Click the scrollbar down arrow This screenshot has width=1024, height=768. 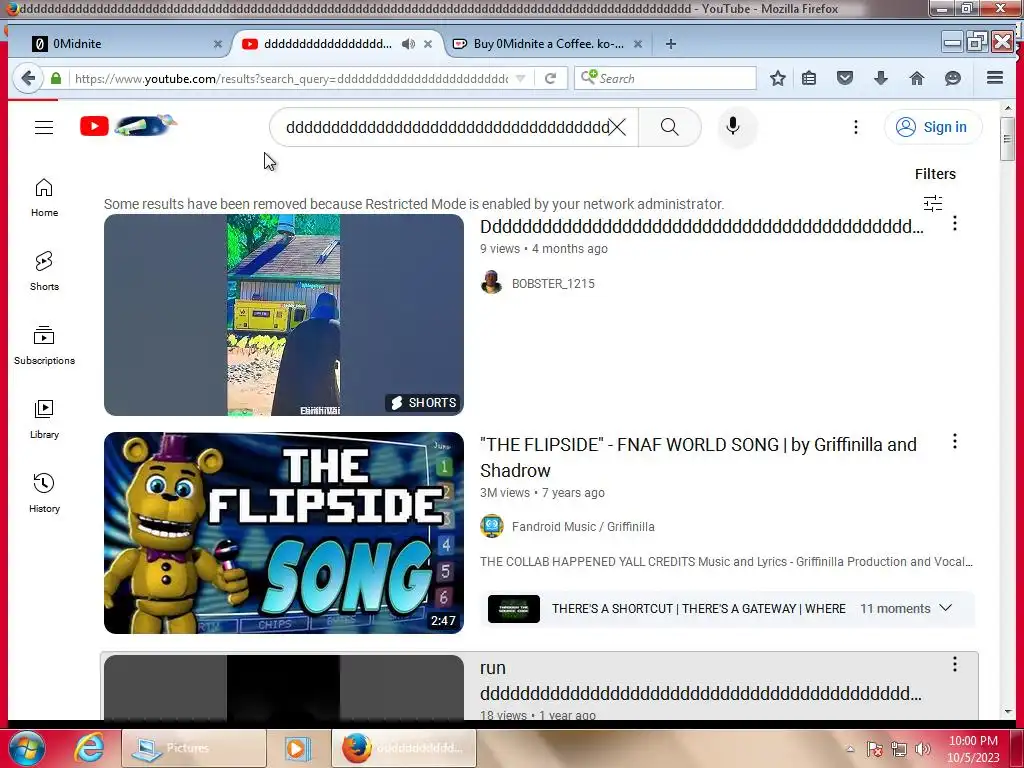tap(1006, 711)
